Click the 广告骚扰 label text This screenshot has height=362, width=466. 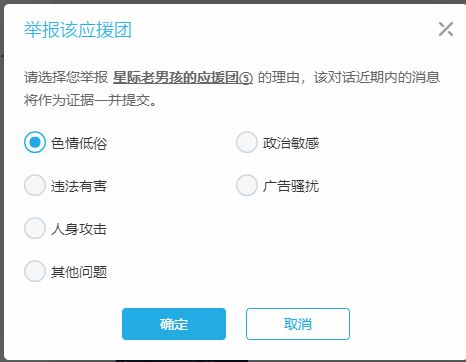(291, 186)
